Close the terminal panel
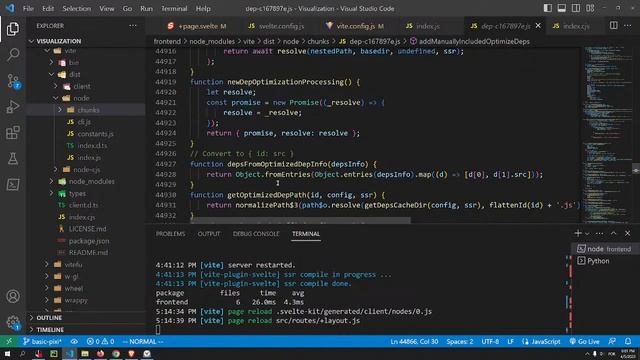Screen dimensions: 640x360 (627, 233)
